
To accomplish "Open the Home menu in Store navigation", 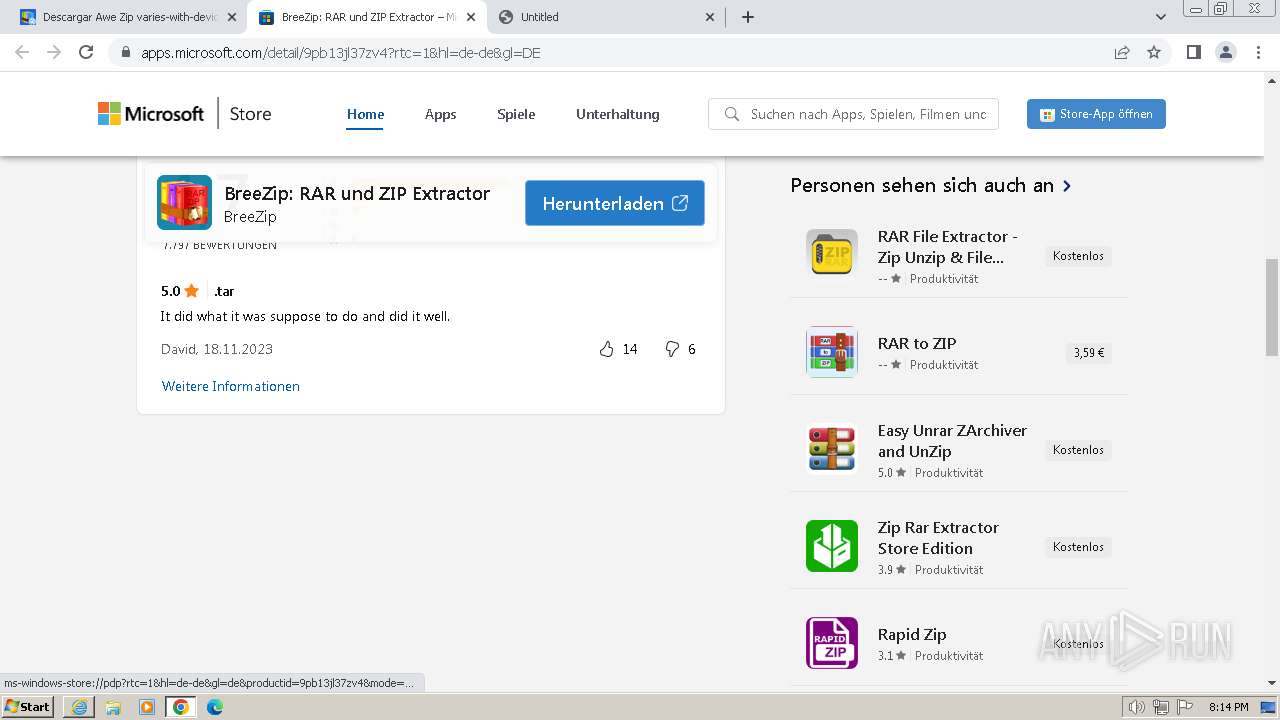I will [365, 114].
